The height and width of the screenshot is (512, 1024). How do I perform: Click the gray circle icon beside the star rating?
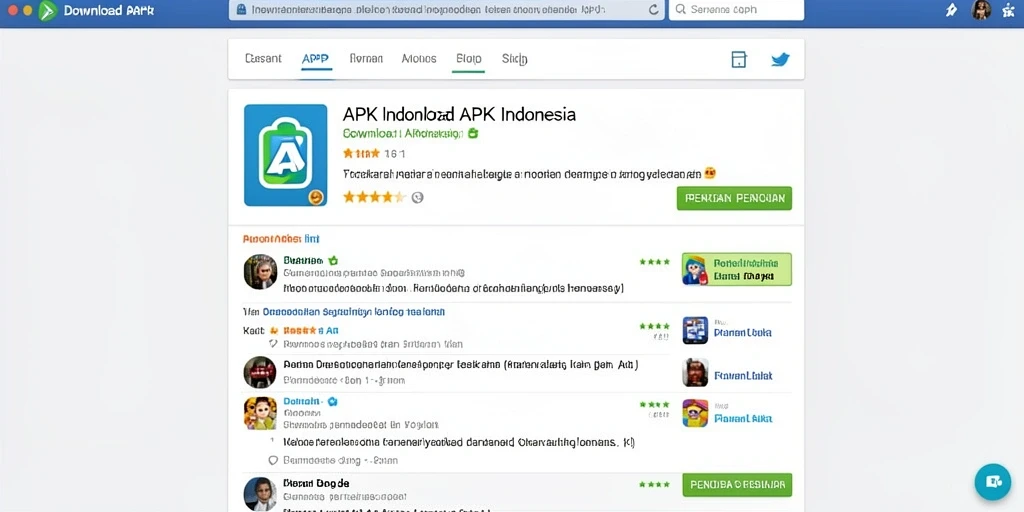[417, 197]
